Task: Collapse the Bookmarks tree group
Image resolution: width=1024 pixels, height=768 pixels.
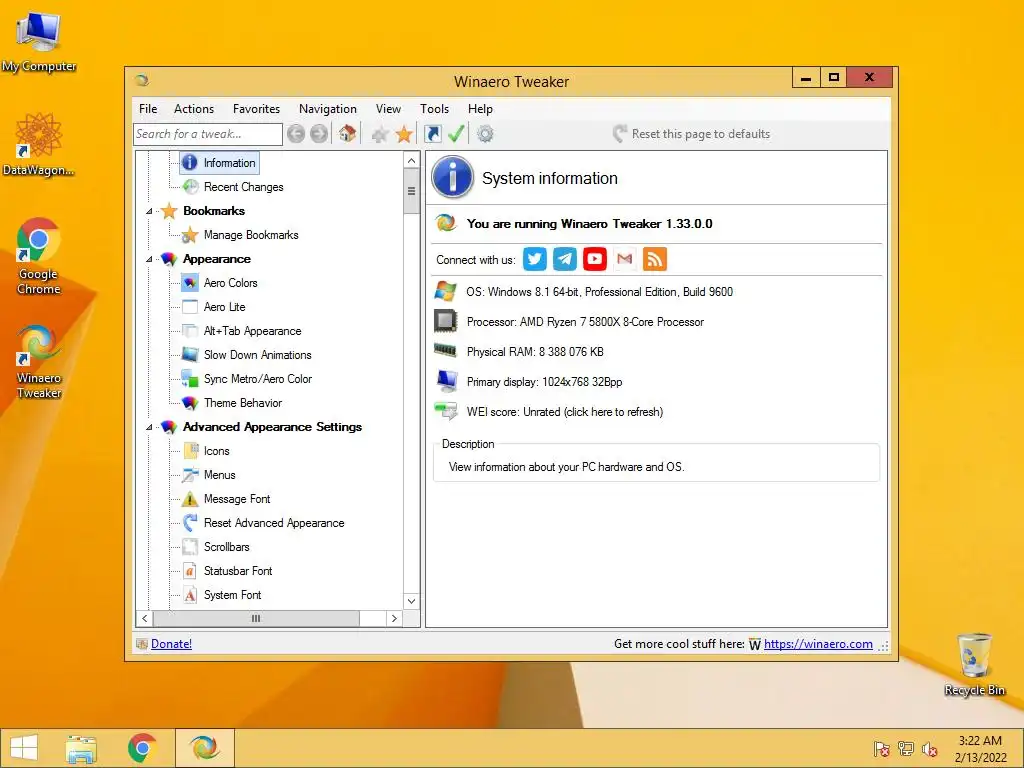Action: 149,211
